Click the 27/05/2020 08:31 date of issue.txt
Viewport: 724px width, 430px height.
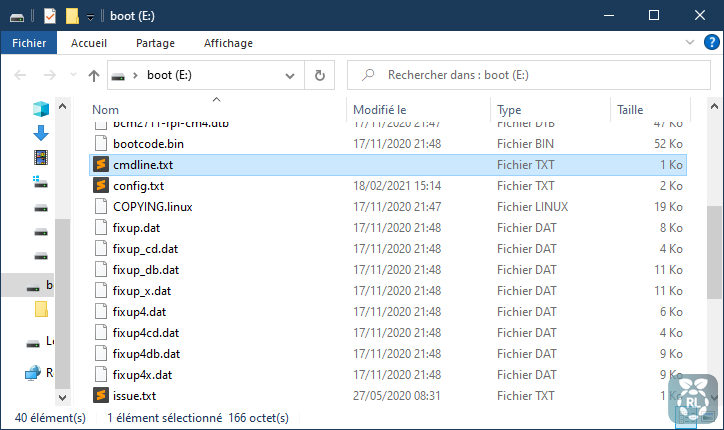(x=397, y=396)
